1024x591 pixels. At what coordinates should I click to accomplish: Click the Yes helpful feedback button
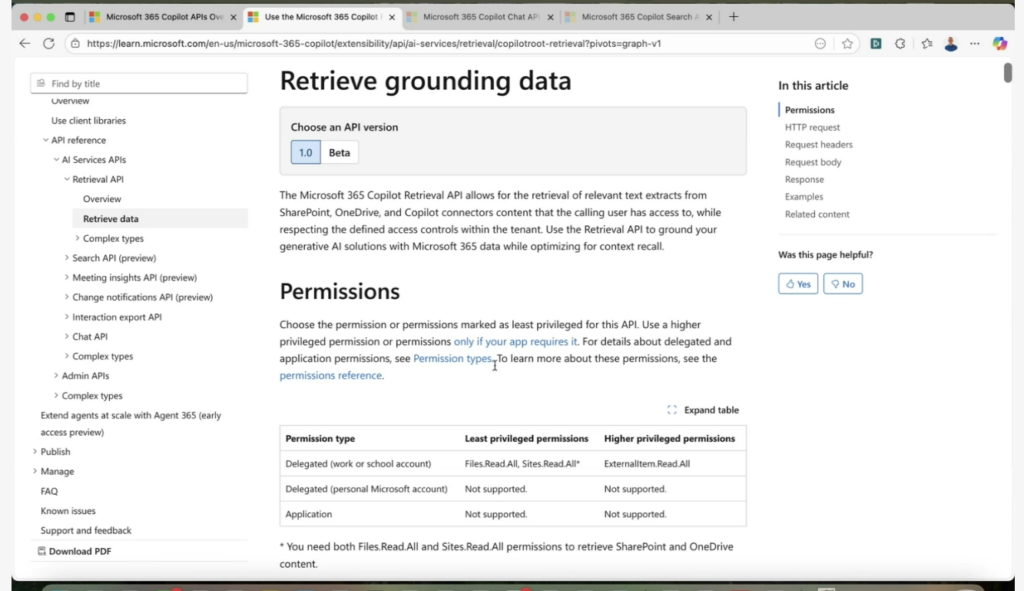pos(797,284)
